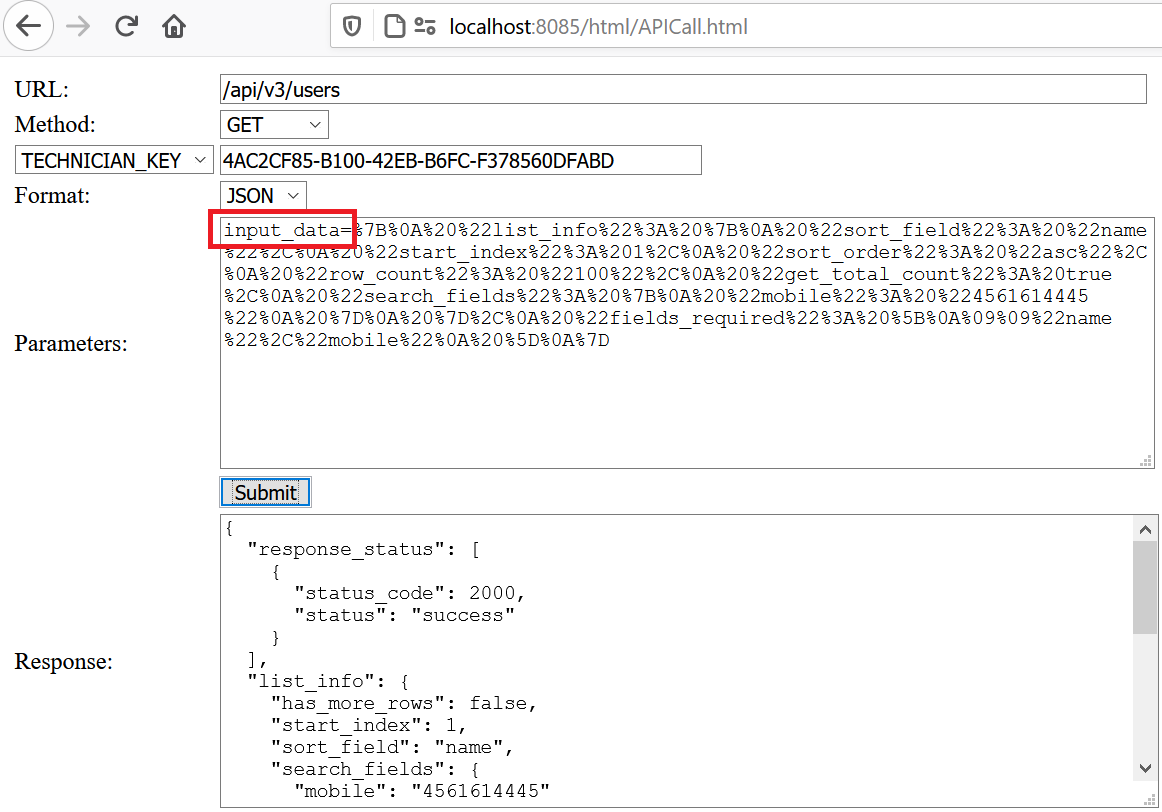1162x812 pixels.
Task: Open the Method dropdown showing GET
Action: (274, 124)
